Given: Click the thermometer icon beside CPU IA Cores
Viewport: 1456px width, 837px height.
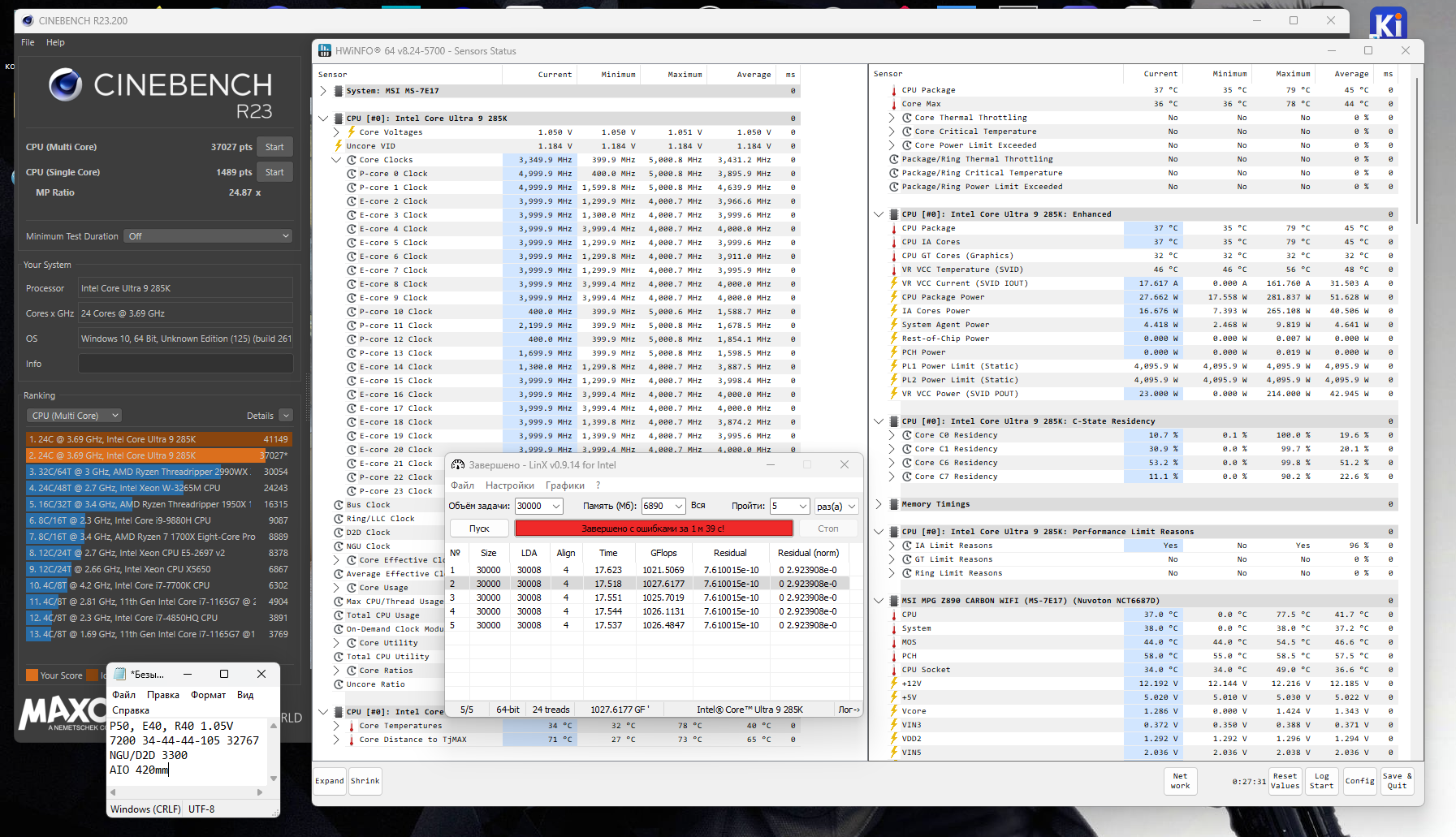Looking at the screenshot, I should (894, 241).
